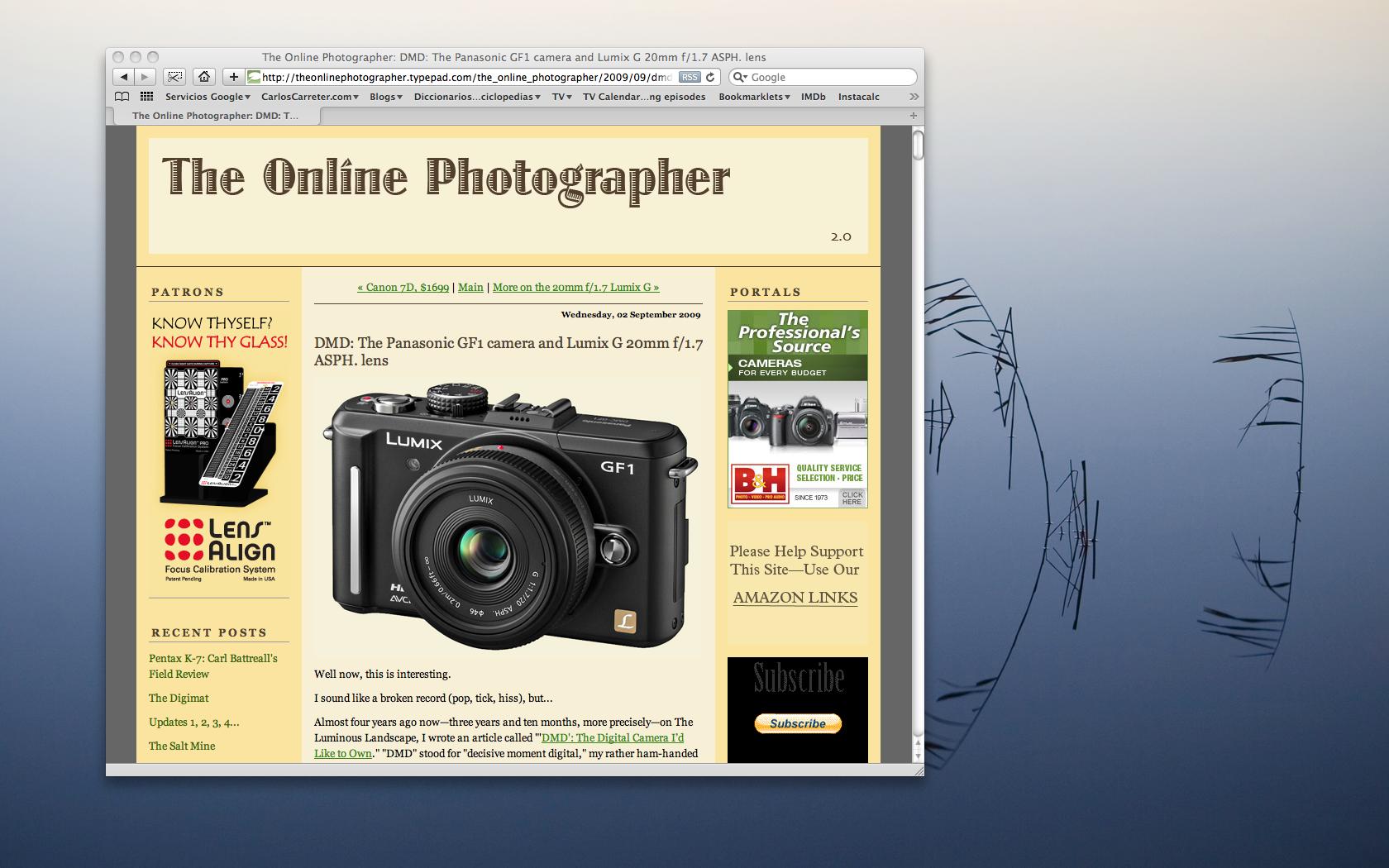Viewport: 1389px width, 868px height.
Task: Go to the Home page icon
Action: [203, 77]
